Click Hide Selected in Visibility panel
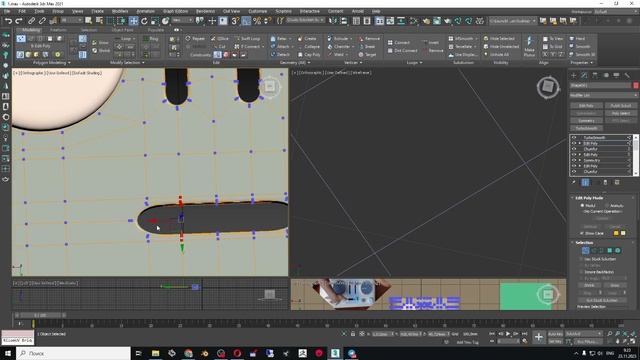The image size is (640, 360). [499, 38]
